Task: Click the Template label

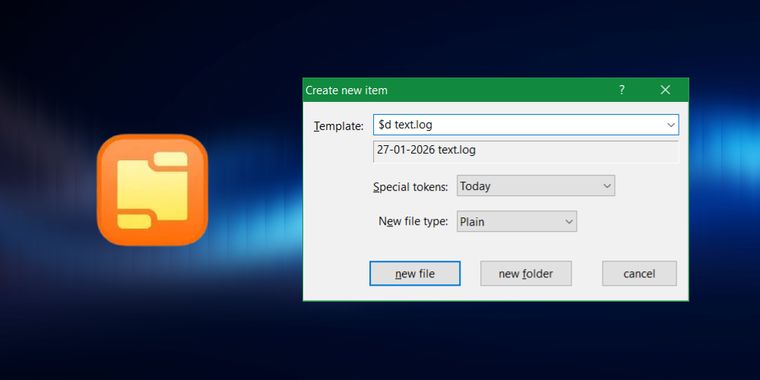Action: (339, 126)
